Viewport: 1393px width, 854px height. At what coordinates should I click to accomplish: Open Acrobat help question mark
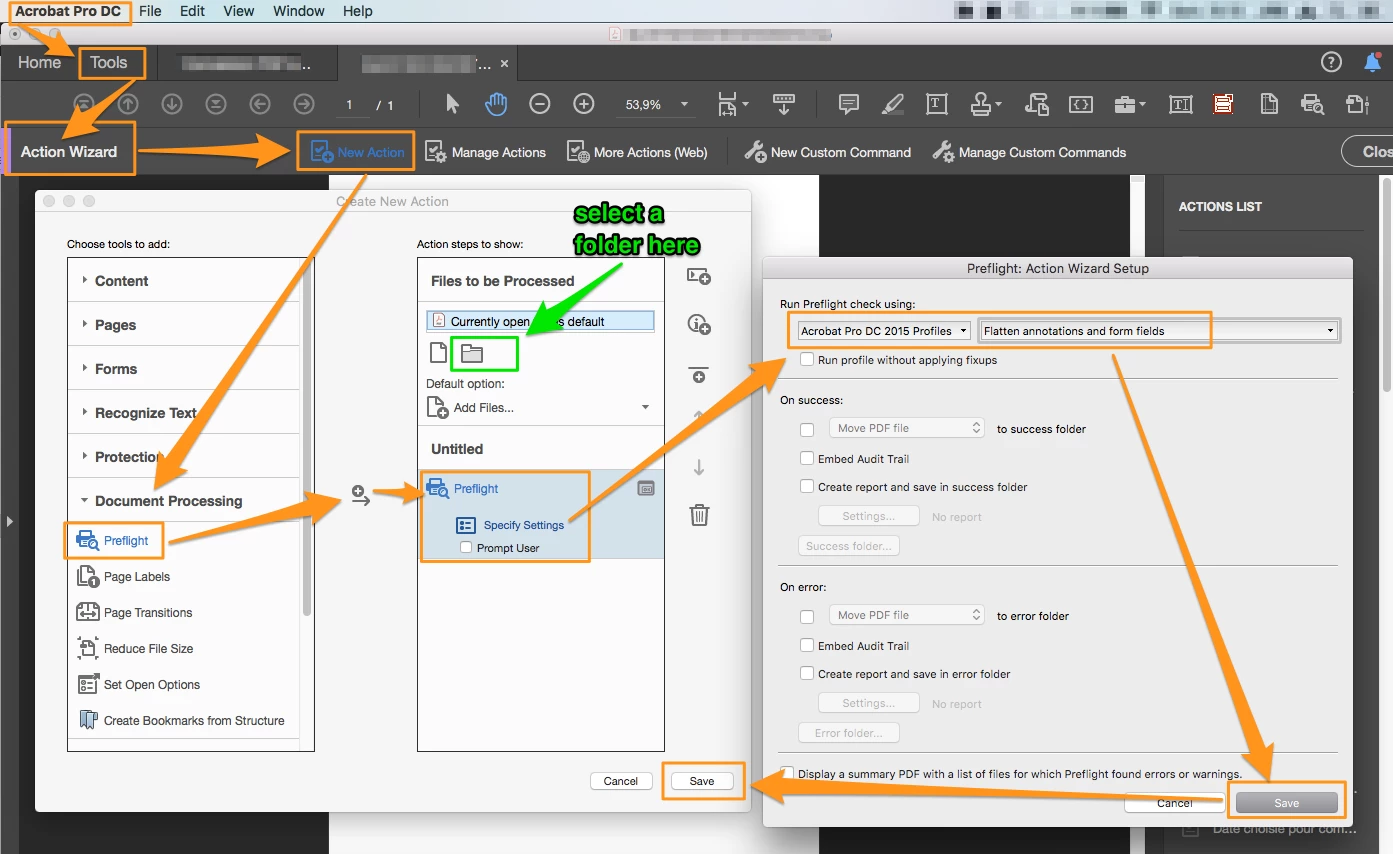[x=1331, y=62]
